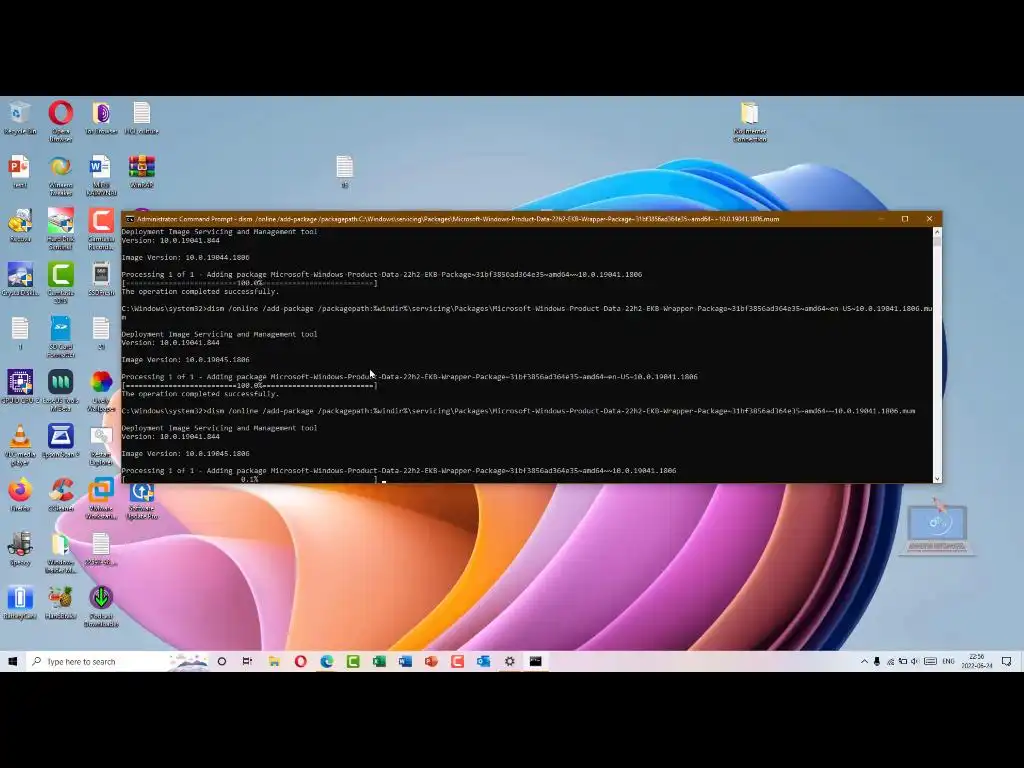Switch to Command Prompt taskbar button
The image size is (1024, 768).
[x=536, y=661]
